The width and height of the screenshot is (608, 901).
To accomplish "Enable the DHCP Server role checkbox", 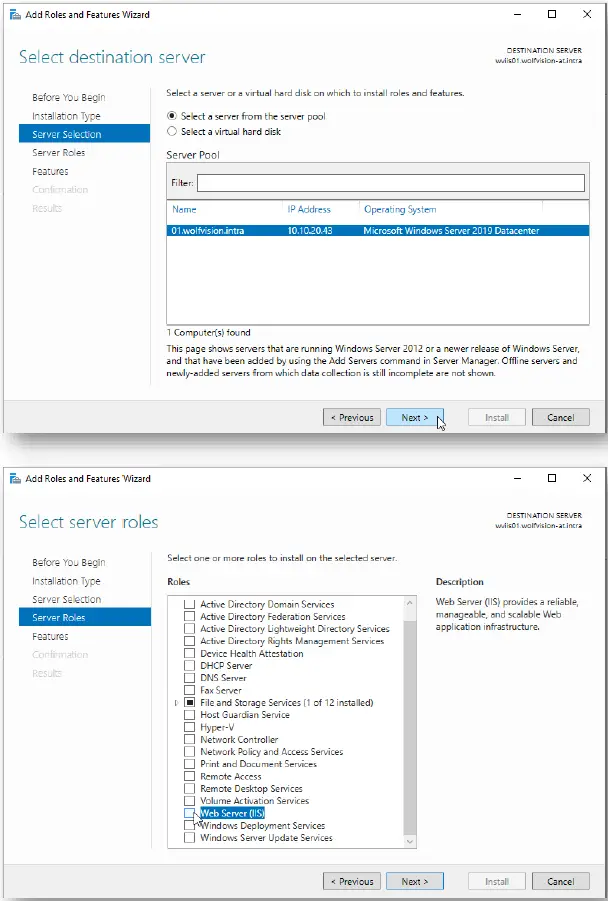I will [190, 666].
